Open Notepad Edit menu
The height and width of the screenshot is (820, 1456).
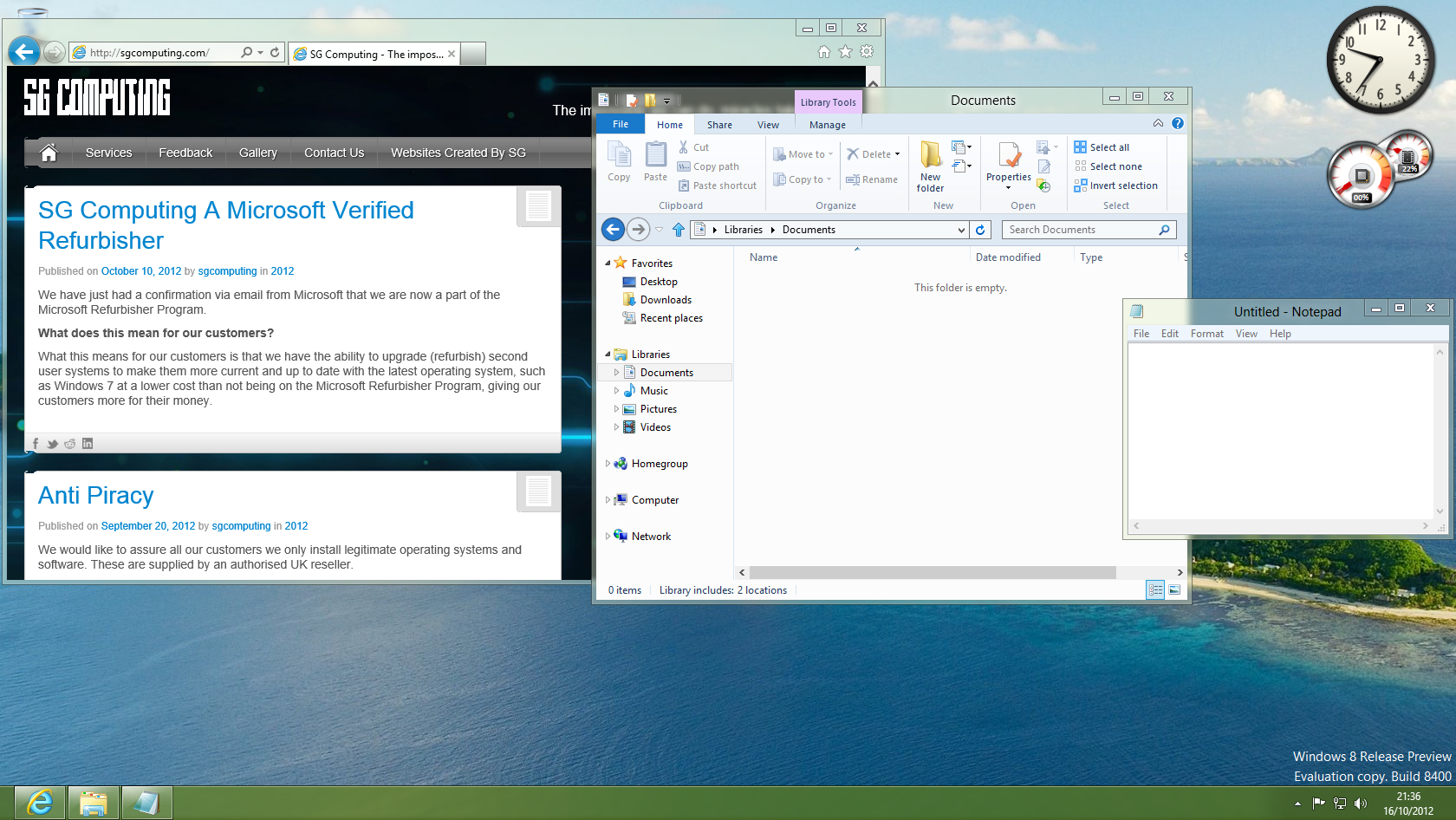pyautogui.click(x=1170, y=334)
